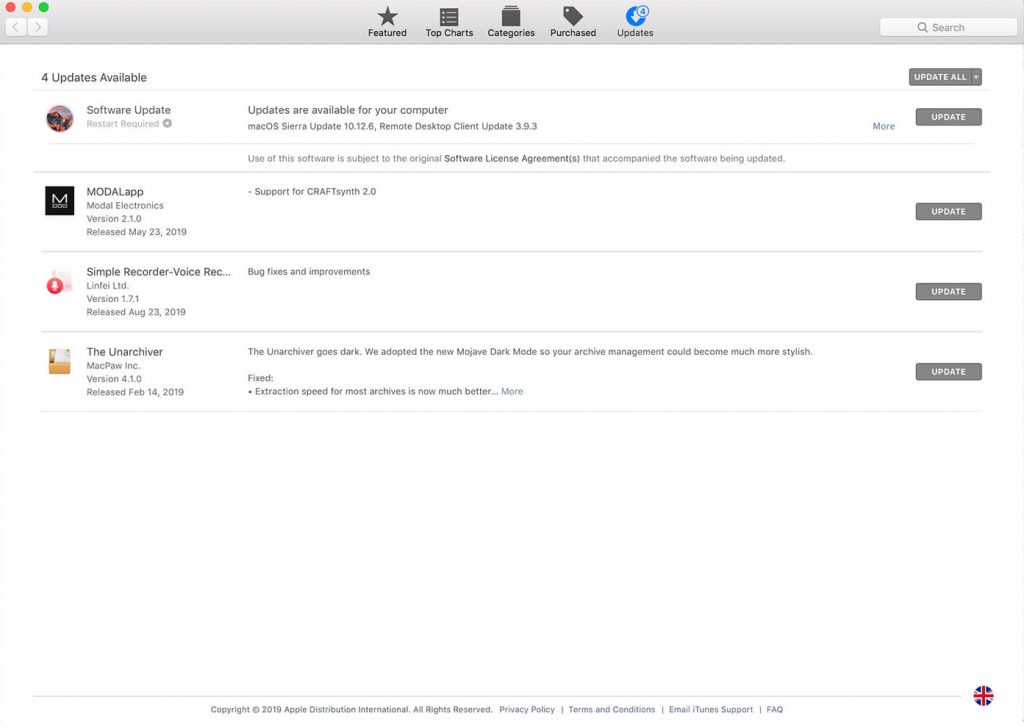Go back with the back arrow
Image resolution: width=1024 pixels, height=728 pixels.
coord(16,27)
